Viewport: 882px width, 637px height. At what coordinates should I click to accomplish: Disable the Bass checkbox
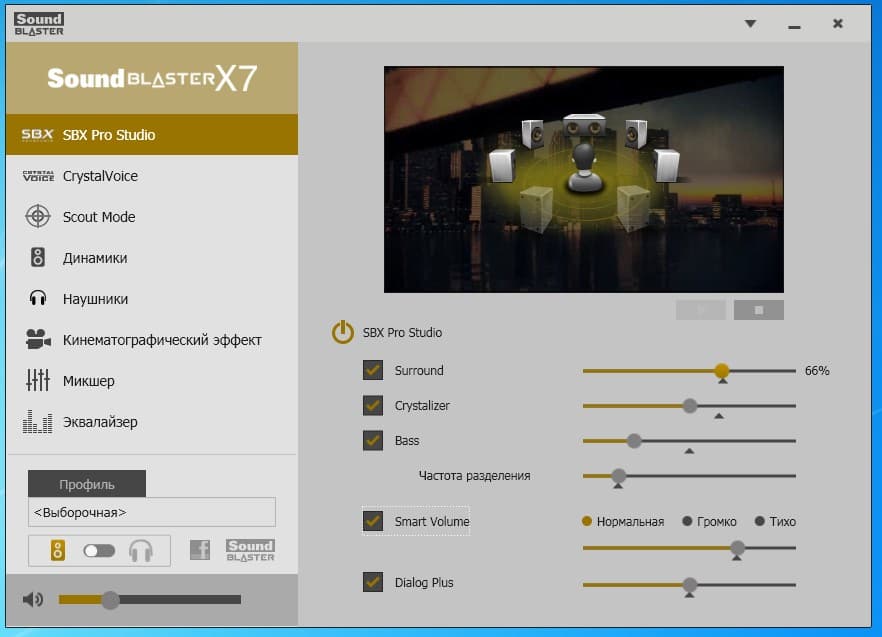373,441
